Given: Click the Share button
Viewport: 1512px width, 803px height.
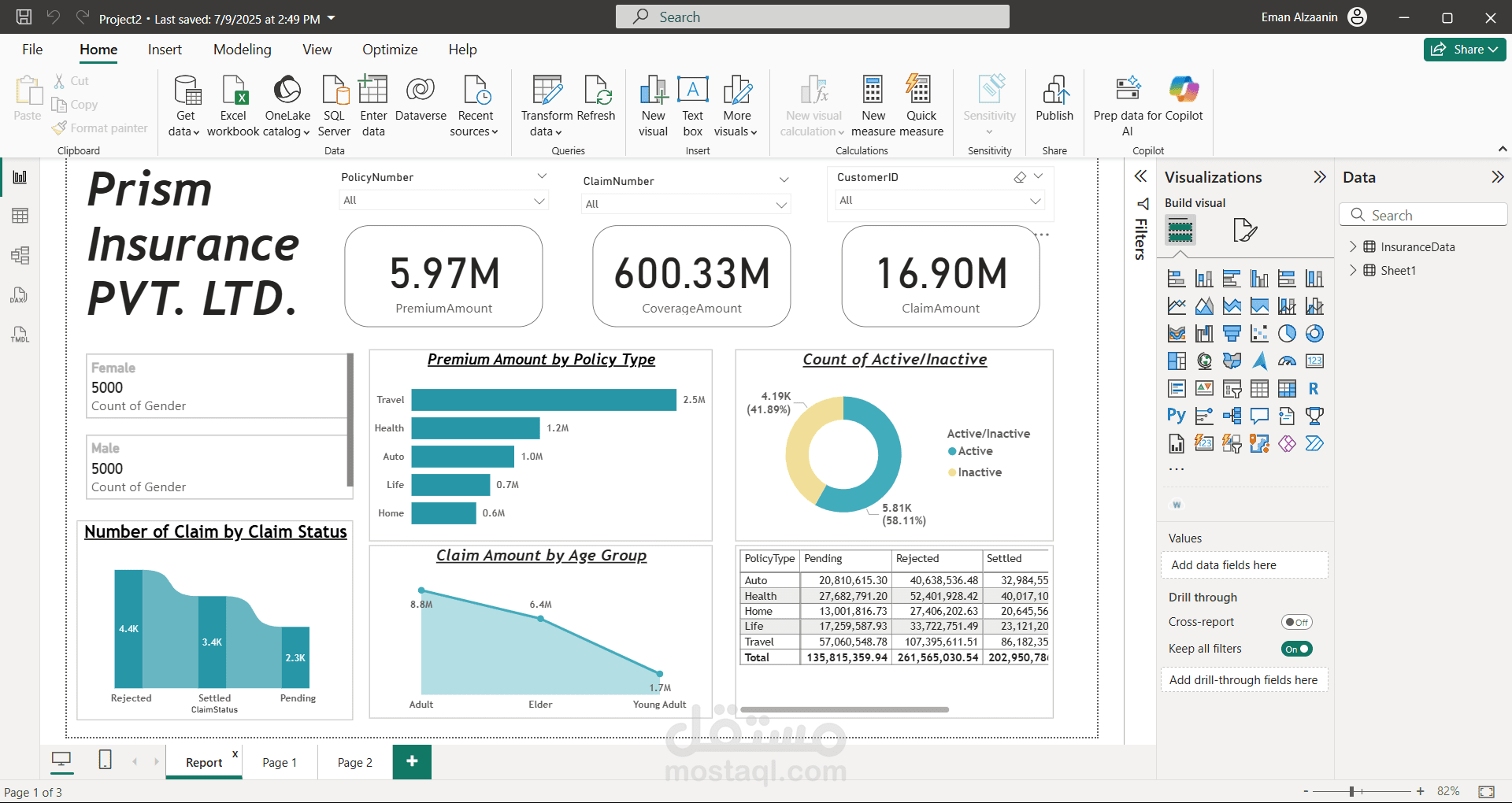Looking at the screenshot, I should pyautogui.click(x=1464, y=50).
